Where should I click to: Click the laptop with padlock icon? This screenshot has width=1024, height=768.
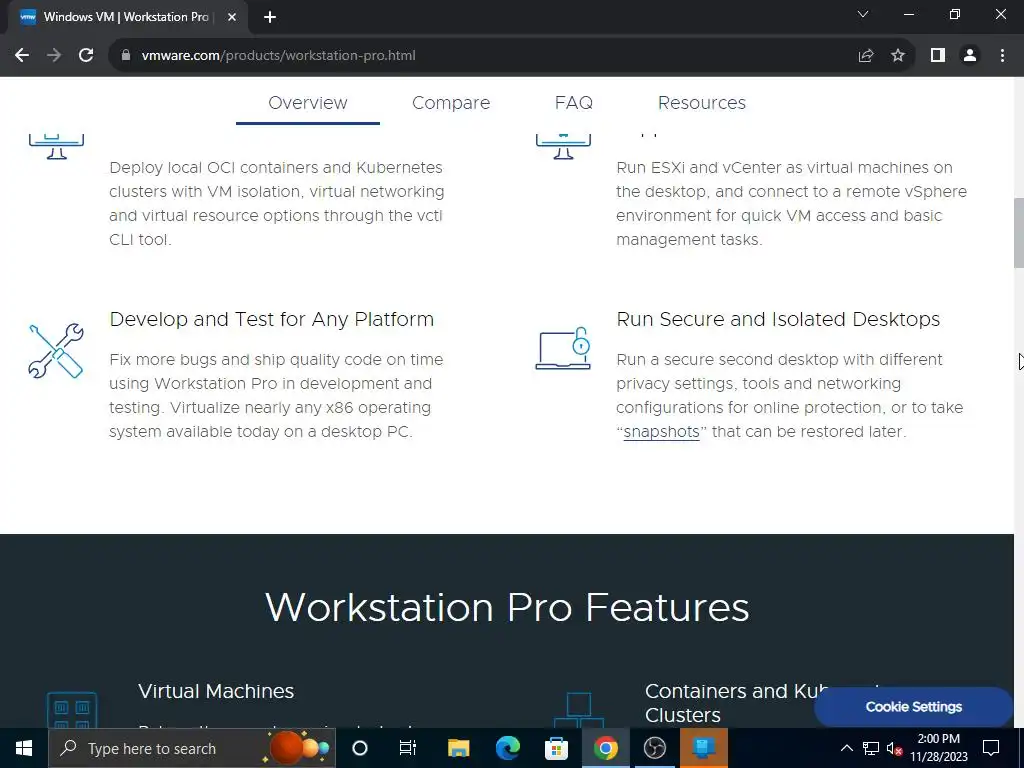pos(563,349)
